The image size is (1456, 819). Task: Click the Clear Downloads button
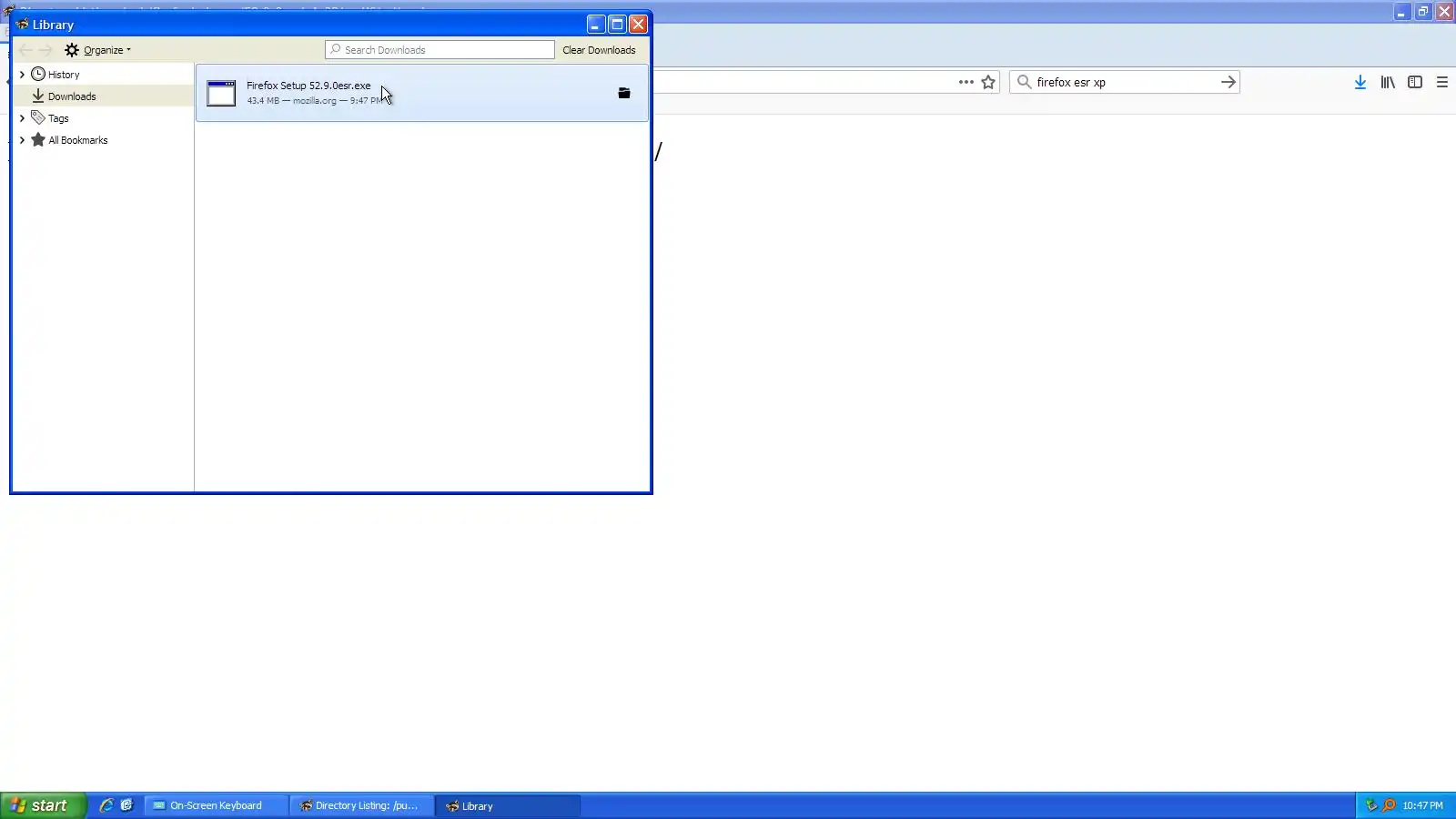[x=599, y=50]
